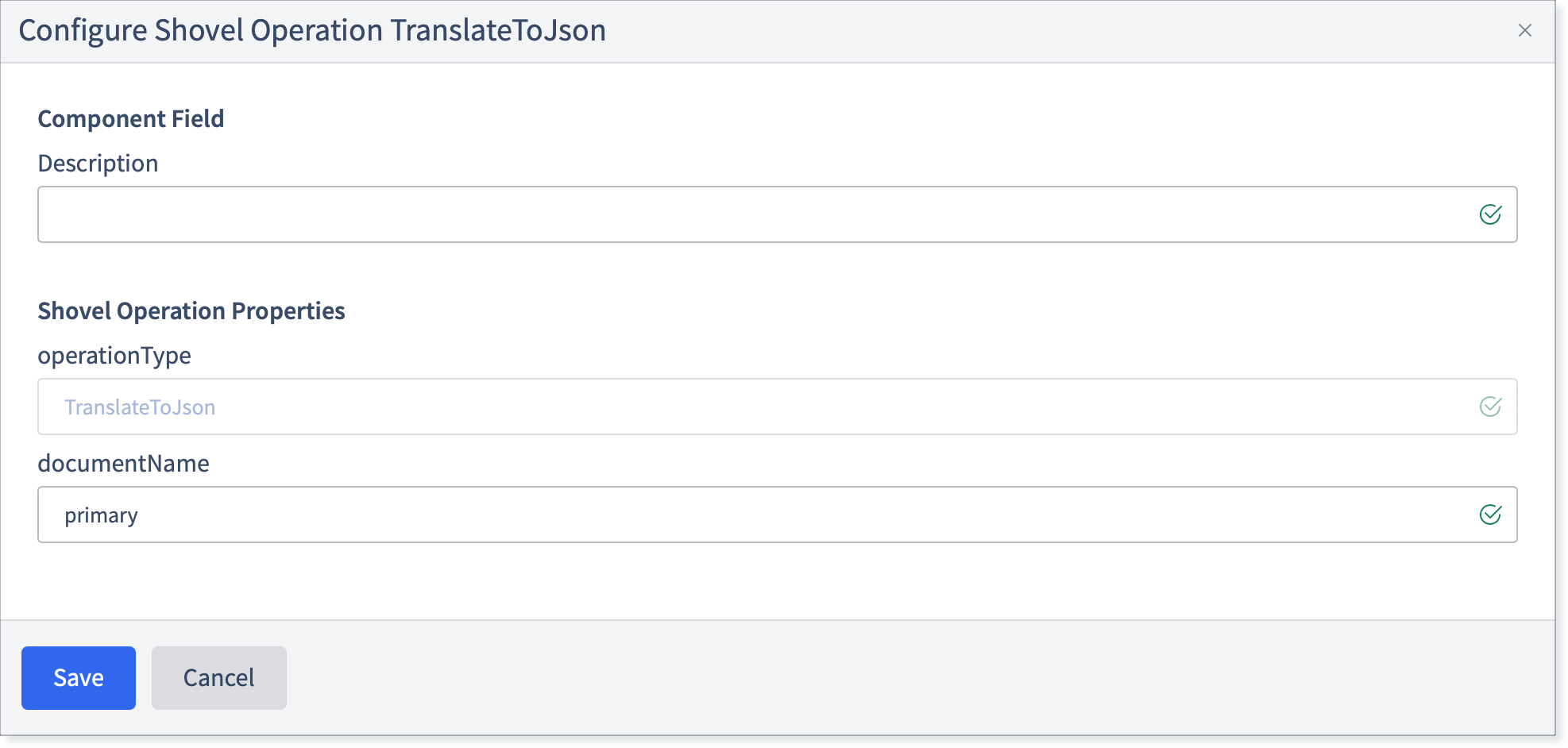The height and width of the screenshot is (748, 1568).
Task: Close the Configure Shovel Operation dialog
Action: 1524,30
